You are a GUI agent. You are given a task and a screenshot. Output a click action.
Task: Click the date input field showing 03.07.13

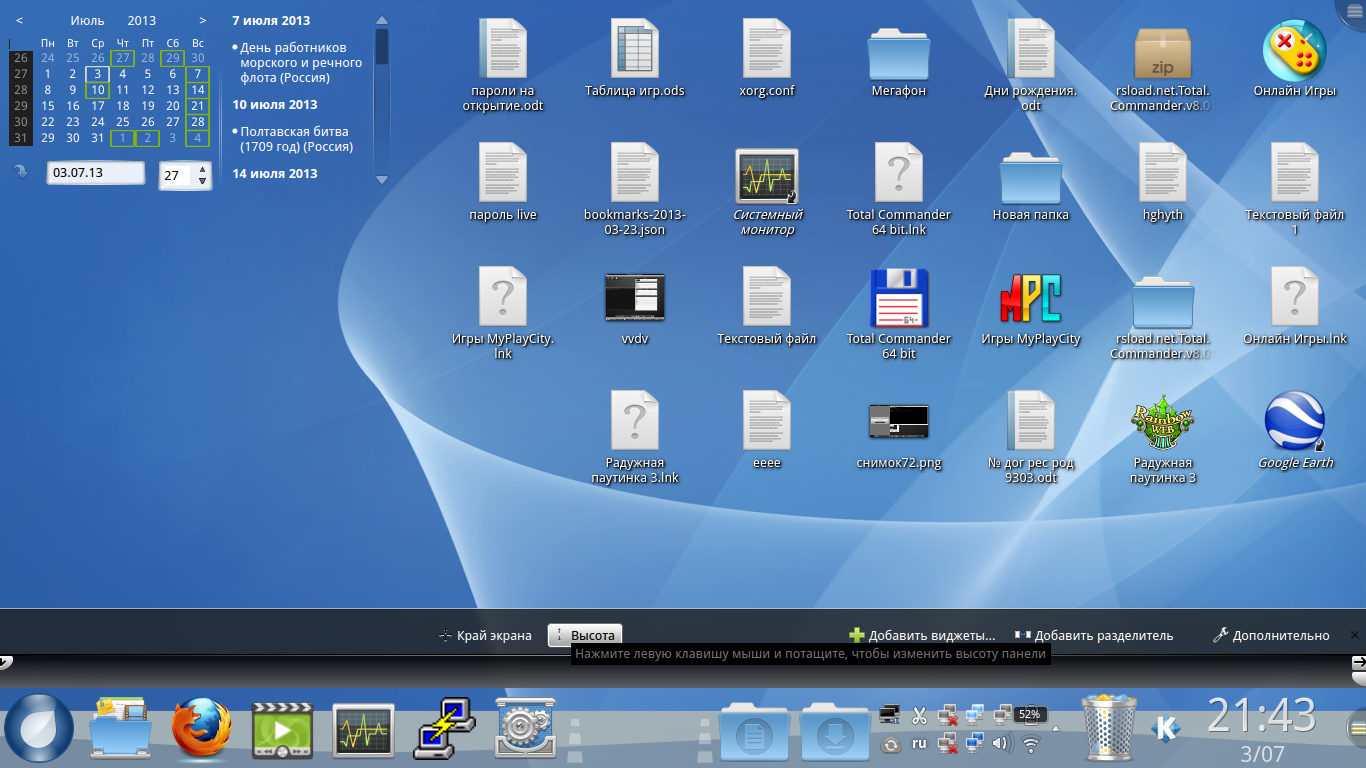coord(96,173)
